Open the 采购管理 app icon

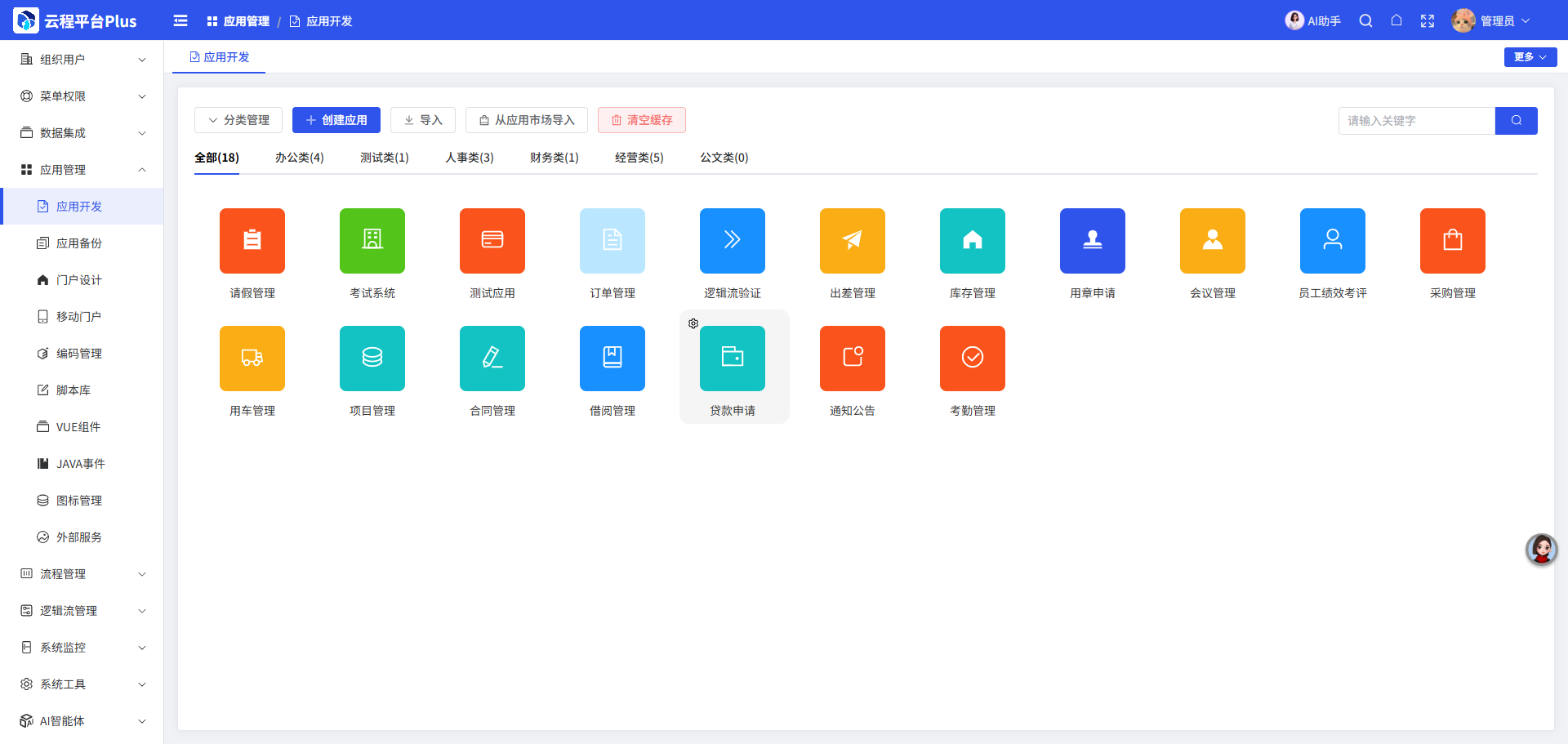[x=1452, y=241]
